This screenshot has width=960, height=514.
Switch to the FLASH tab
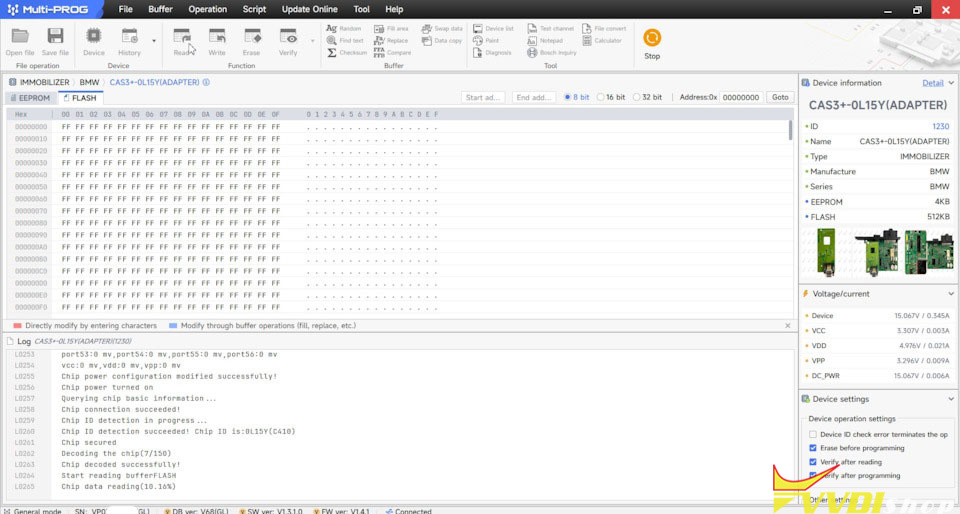[x=80, y=98]
